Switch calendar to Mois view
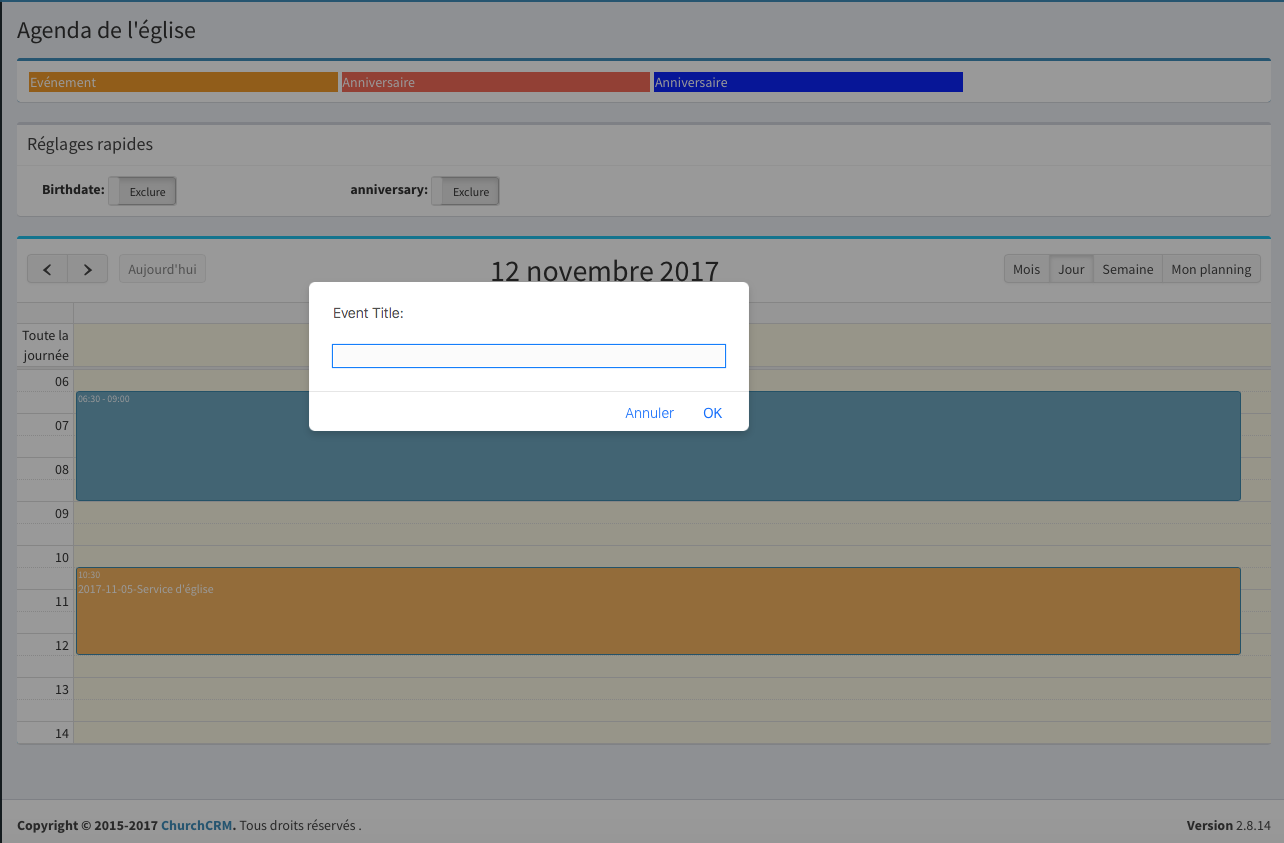 click(x=1027, y=269)
